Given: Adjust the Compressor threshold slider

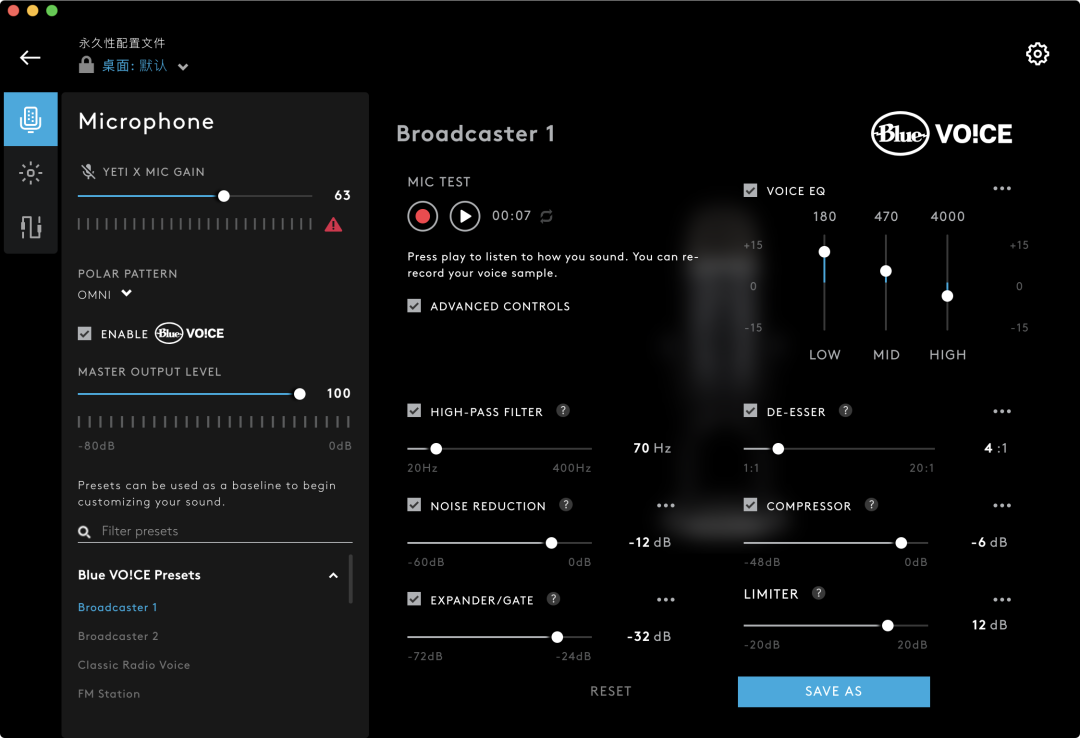Looking at the screenshot, I should point(835,543).
